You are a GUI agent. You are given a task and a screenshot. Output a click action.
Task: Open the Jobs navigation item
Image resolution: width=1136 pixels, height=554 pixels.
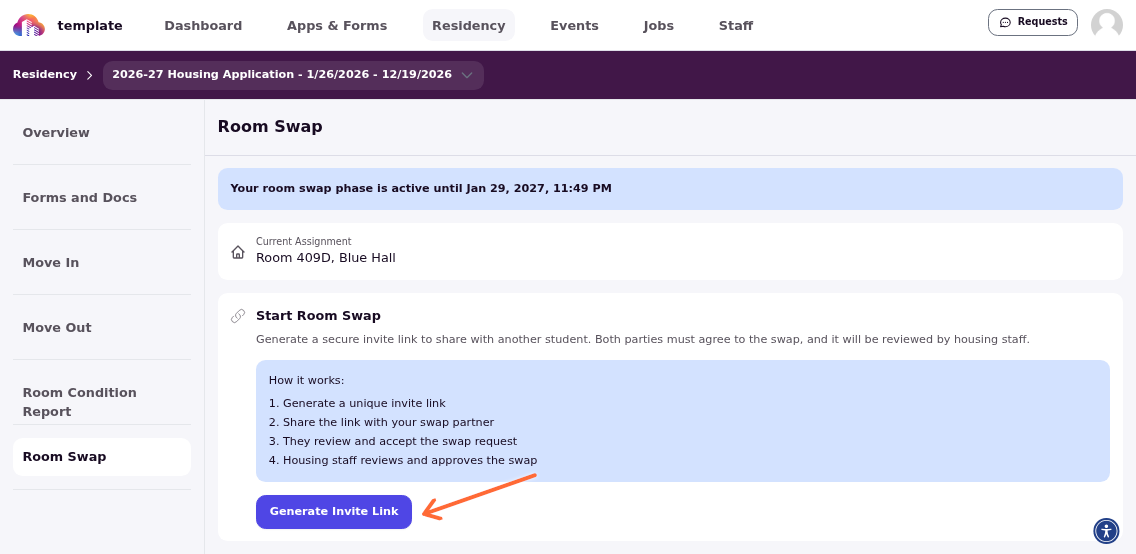659,26
